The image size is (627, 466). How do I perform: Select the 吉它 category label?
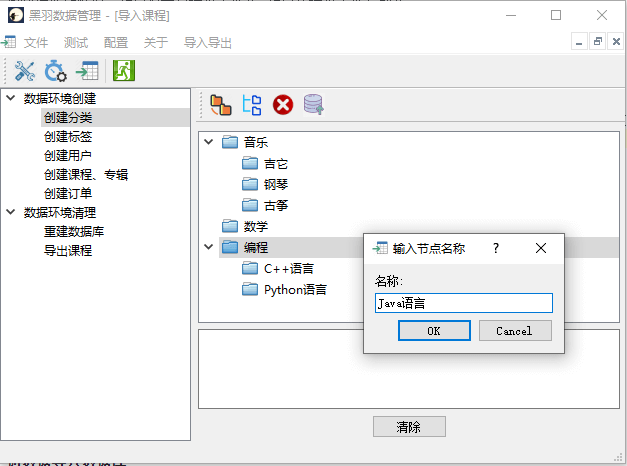pyautogui.click(x=276, y=164)
